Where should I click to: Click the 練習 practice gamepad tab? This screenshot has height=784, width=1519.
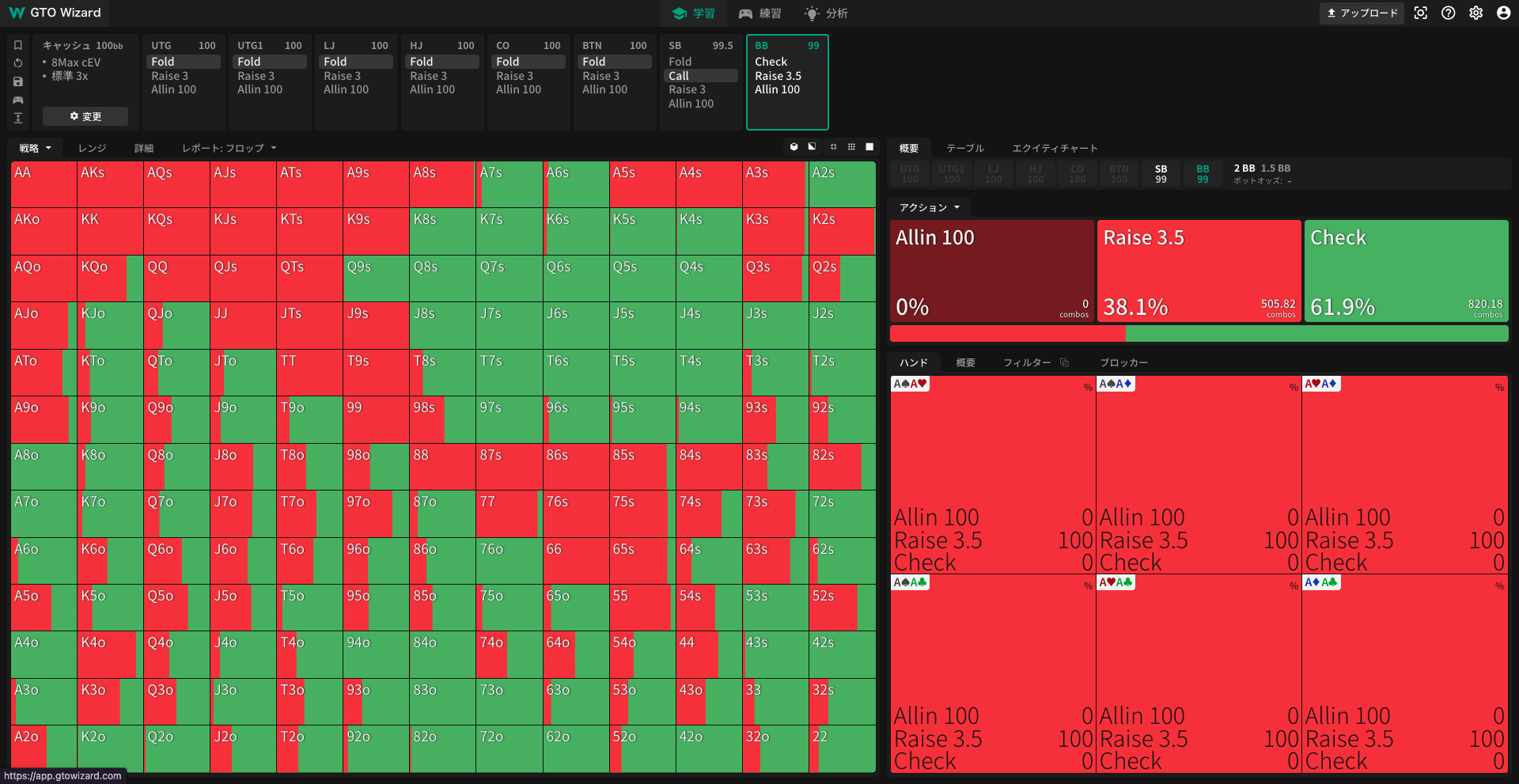(x=760, y=13)
